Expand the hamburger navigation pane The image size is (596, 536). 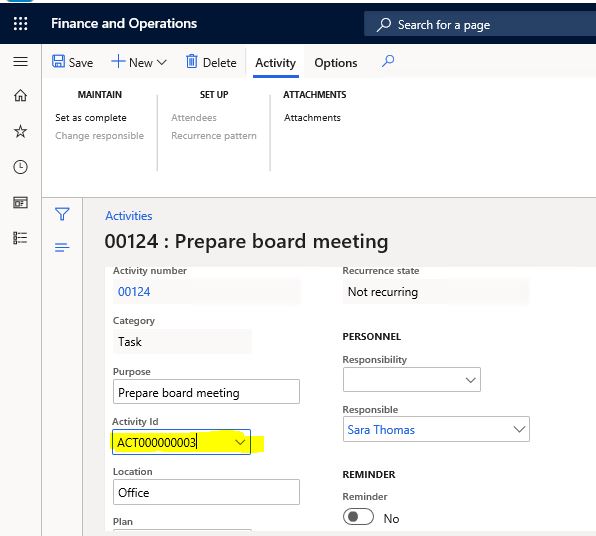pos(21,62)
